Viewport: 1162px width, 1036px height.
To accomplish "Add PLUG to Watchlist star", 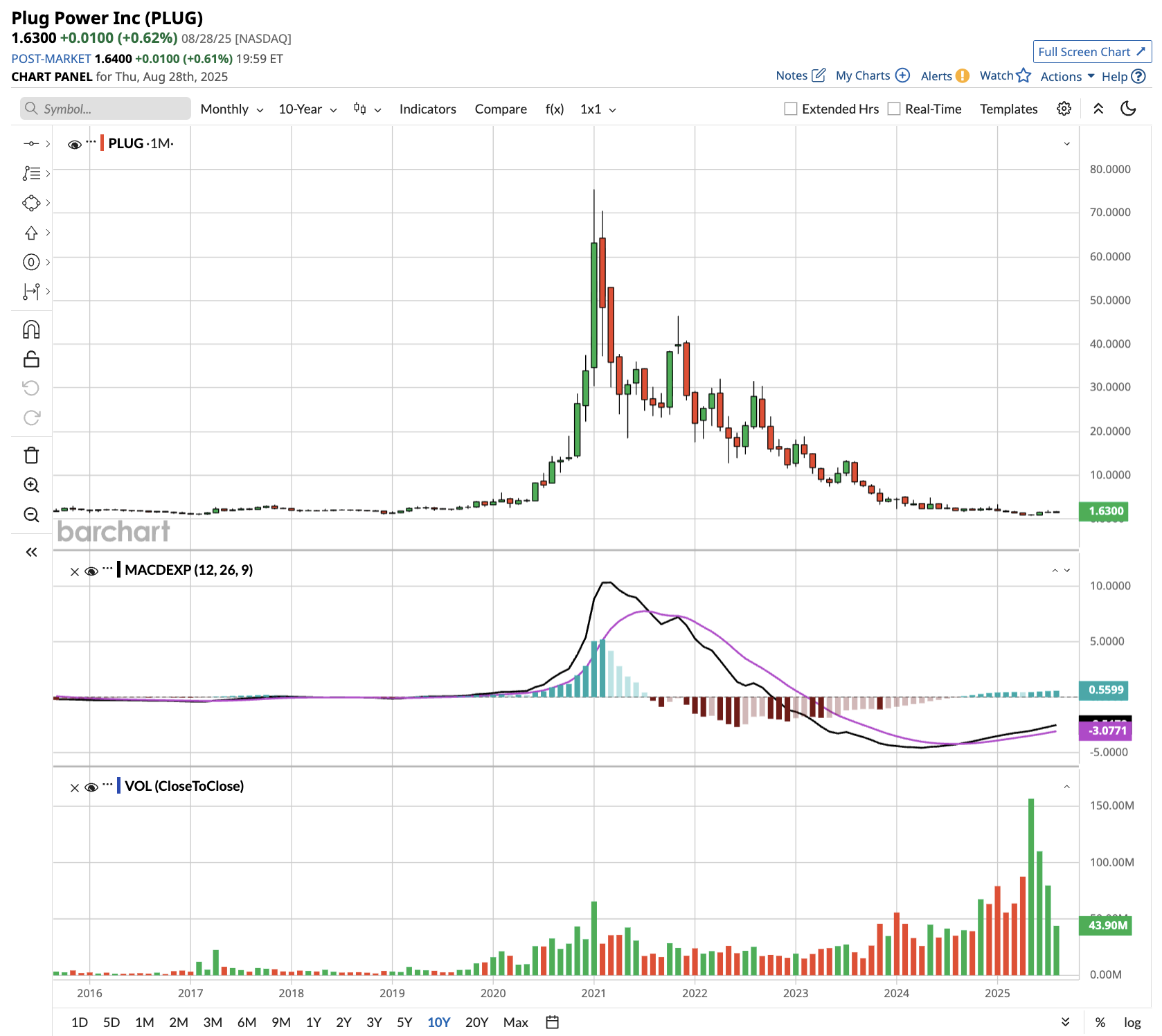I will point(1024,75).
